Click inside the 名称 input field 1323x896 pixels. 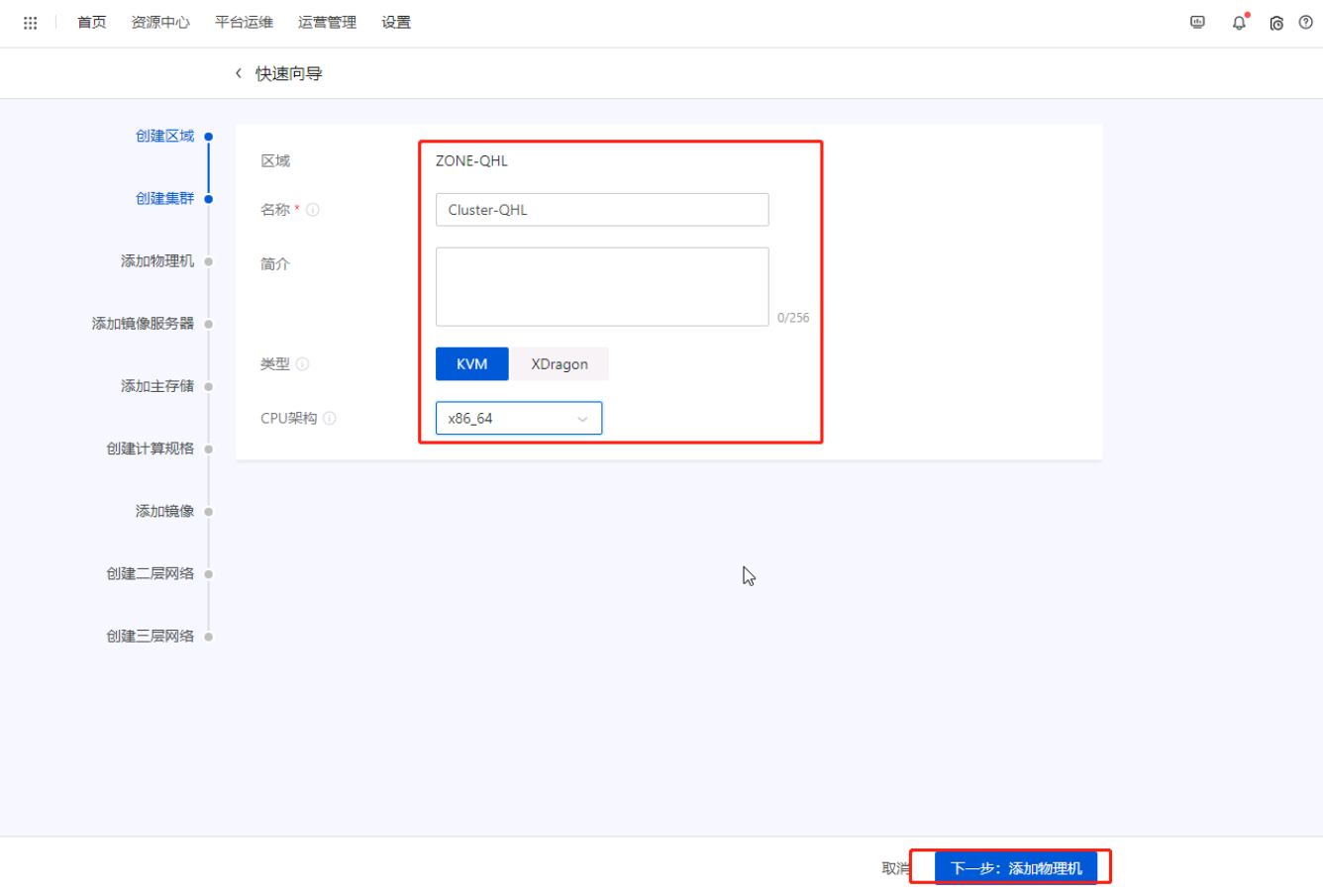602,210
